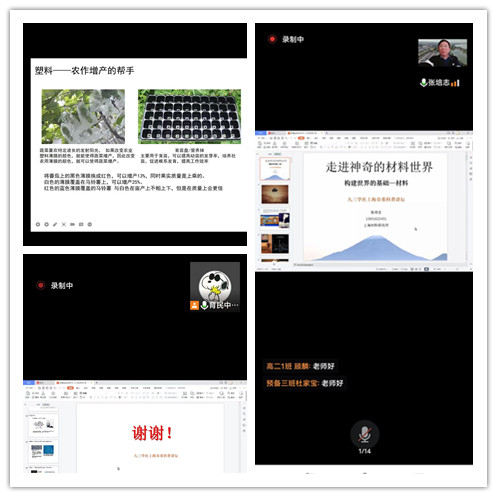This screenshot has height=497, width=497.
Task: Toggle the red 录制中 recording indicator top right
Action: pos(272,39)
